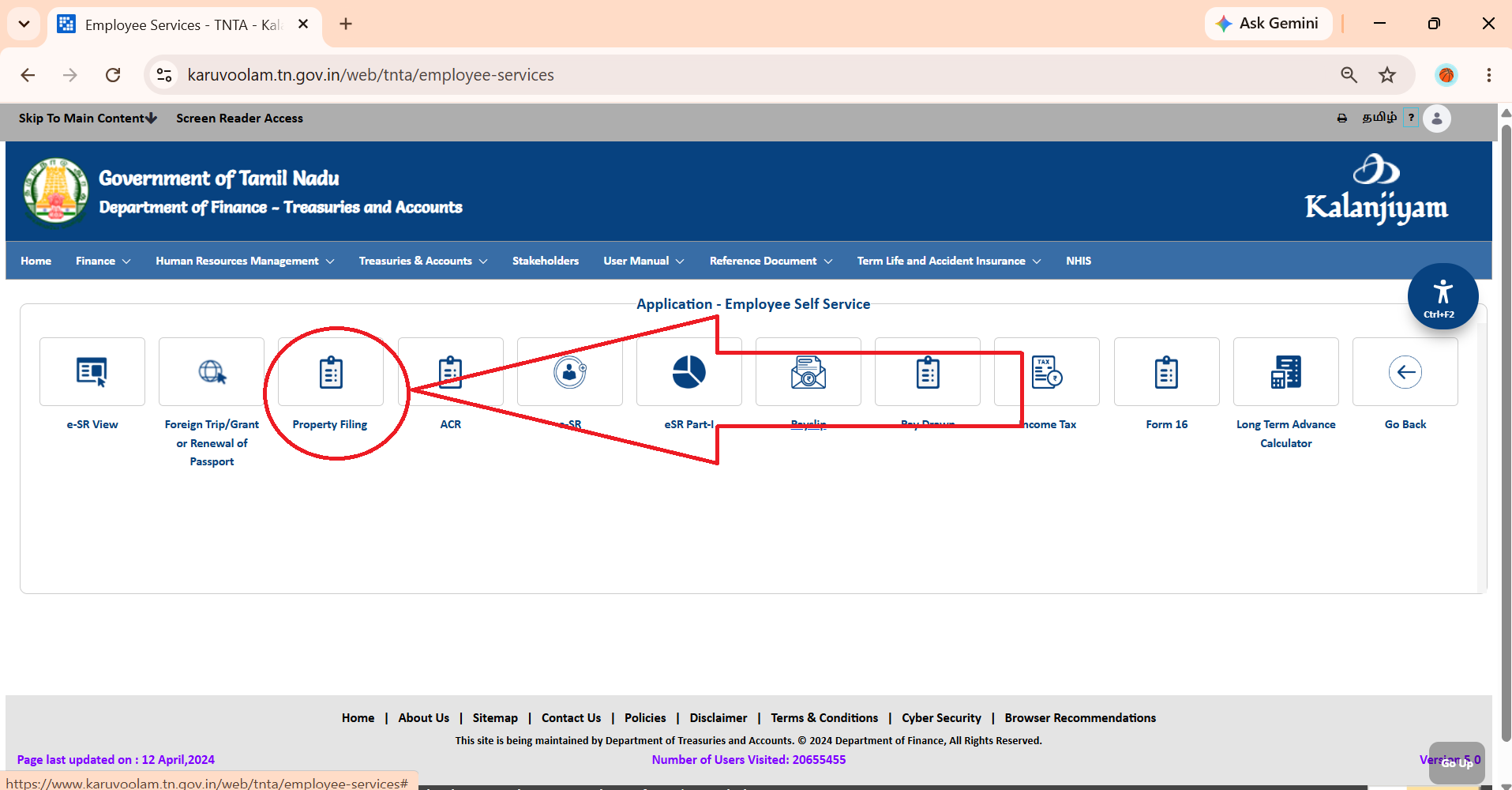Bookmark this page with the star icon

point(1387,75)
